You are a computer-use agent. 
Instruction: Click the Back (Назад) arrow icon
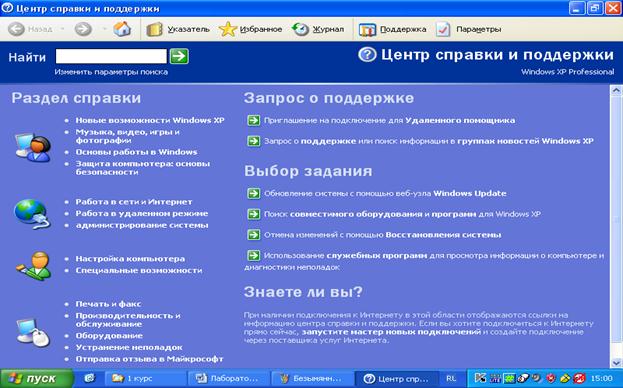tap(16, 29)
